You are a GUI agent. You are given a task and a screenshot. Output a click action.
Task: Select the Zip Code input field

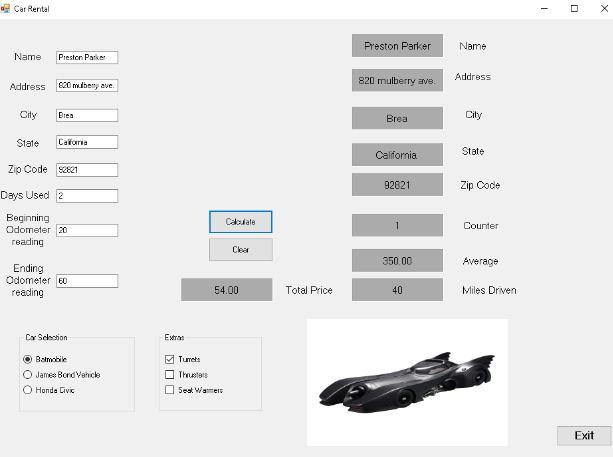coord(87,170)
